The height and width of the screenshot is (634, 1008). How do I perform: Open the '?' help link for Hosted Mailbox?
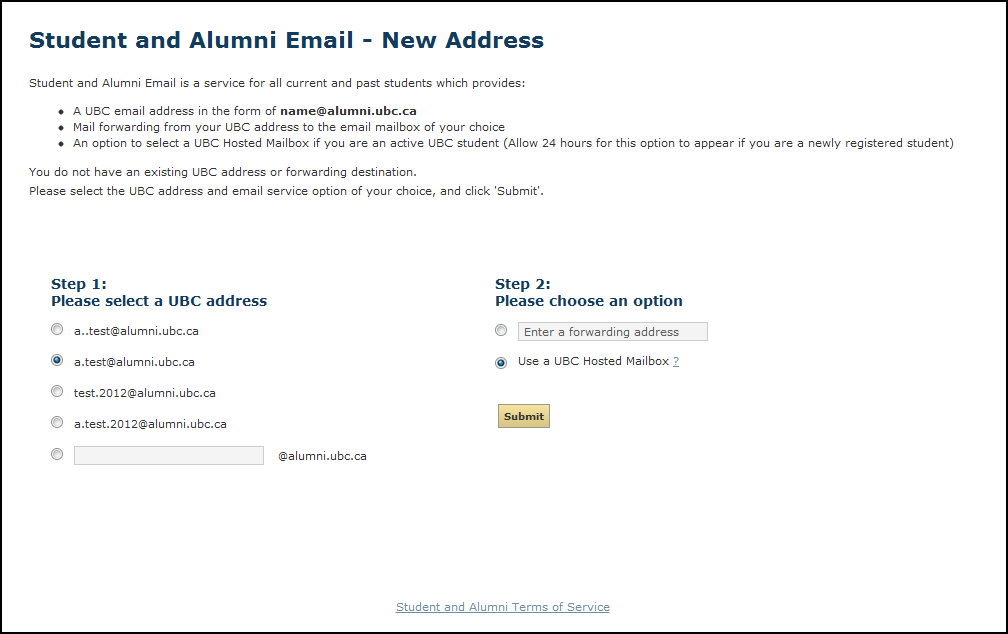tap(676, 362)
